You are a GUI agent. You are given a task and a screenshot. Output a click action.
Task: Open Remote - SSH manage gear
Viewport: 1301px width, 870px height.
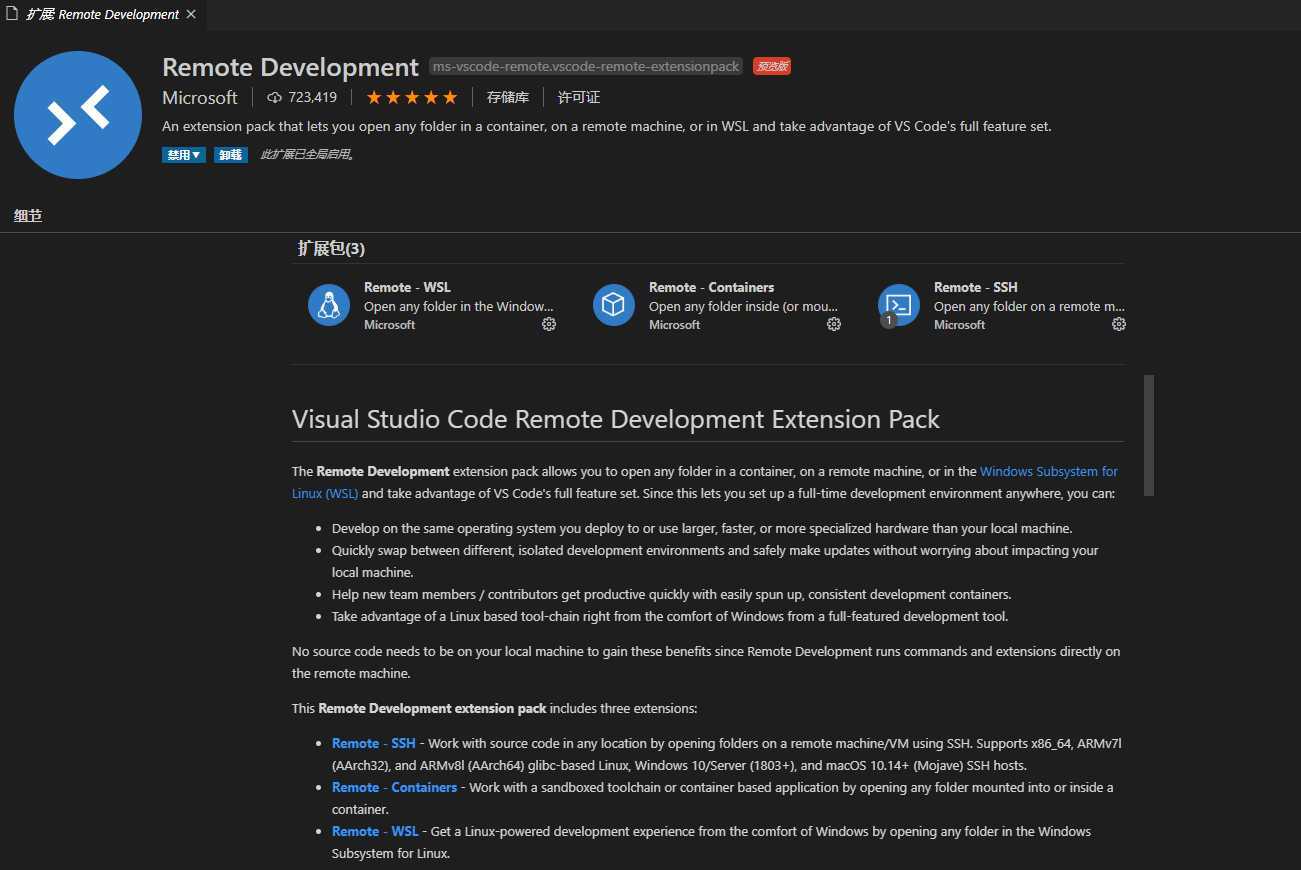pos(1119,324)
